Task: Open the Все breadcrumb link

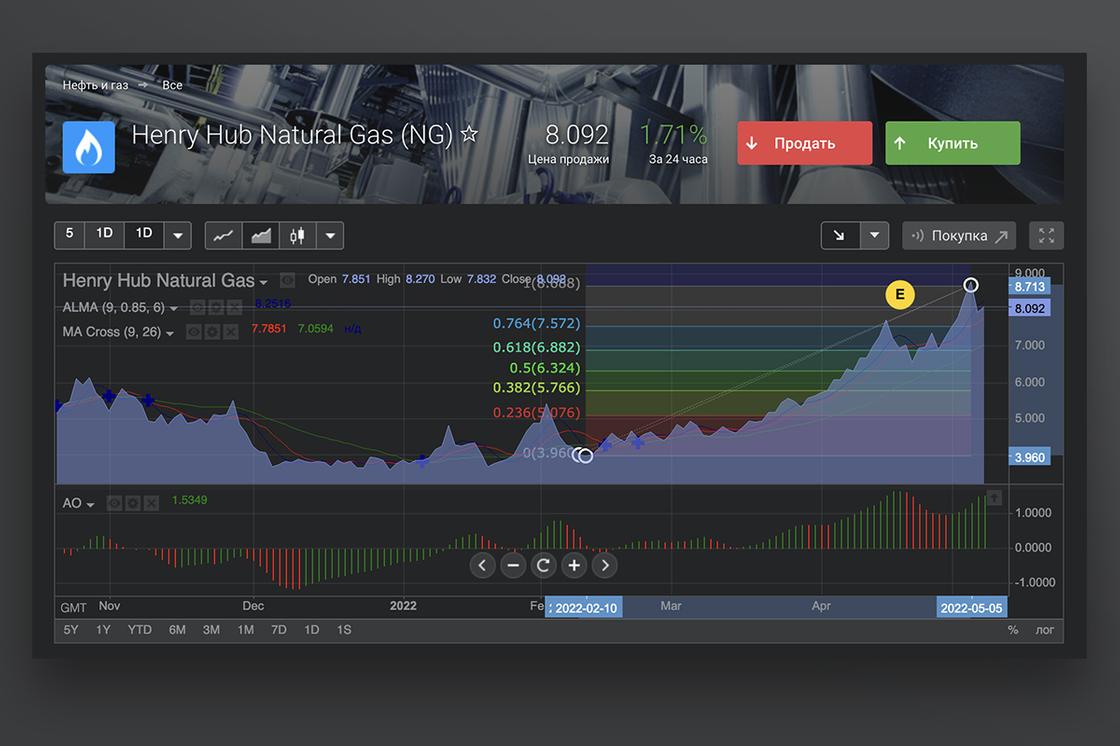Action: (172, 85)
